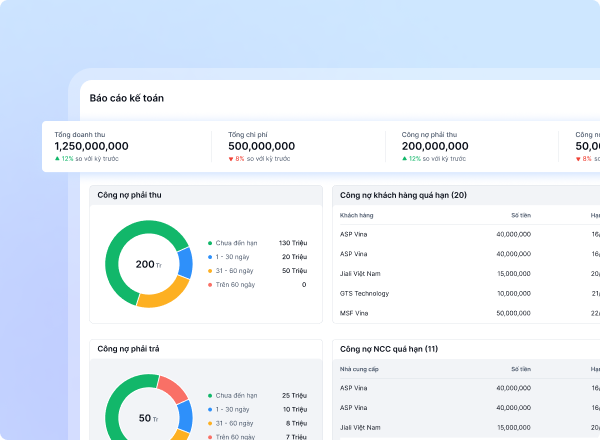Click the donut chart center showing 50 Tr
This screenshot has height=440, width=600.
tap(148, 418)
